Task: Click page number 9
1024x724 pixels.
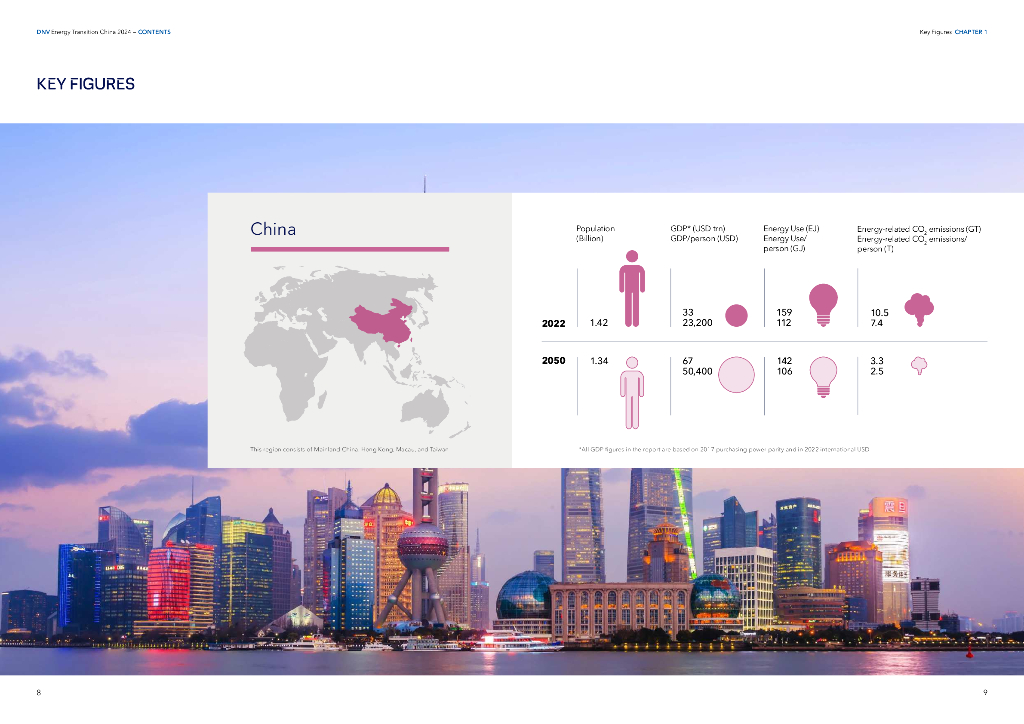Action: [x=985, y=693]
